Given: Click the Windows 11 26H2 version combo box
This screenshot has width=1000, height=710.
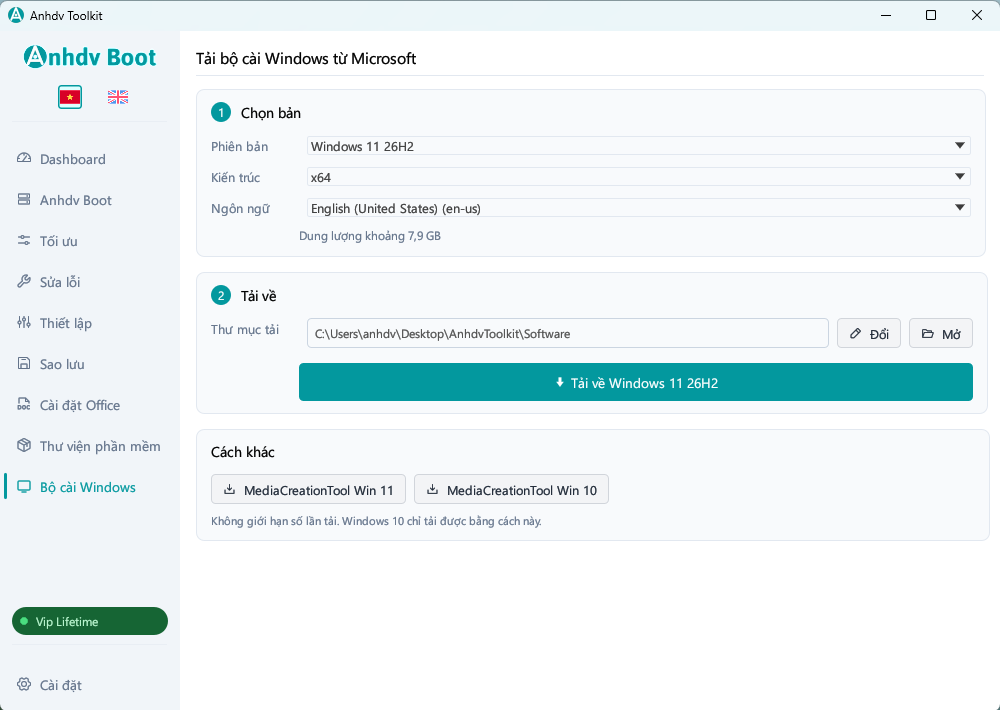Looking at the screenshot, I should click(638, 146).
